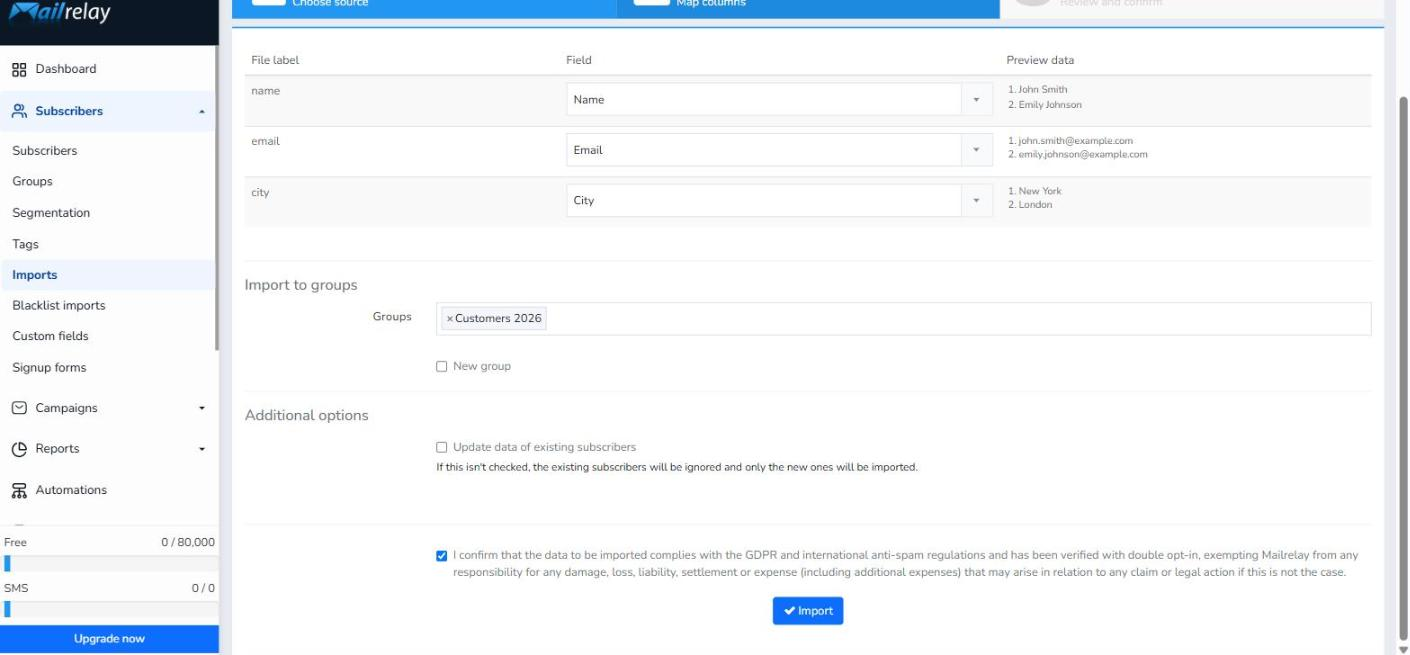This screenshot has width=1410, height=655.
Task: Click the '0 / 80,000' usage value
Action: coord(188,542)
